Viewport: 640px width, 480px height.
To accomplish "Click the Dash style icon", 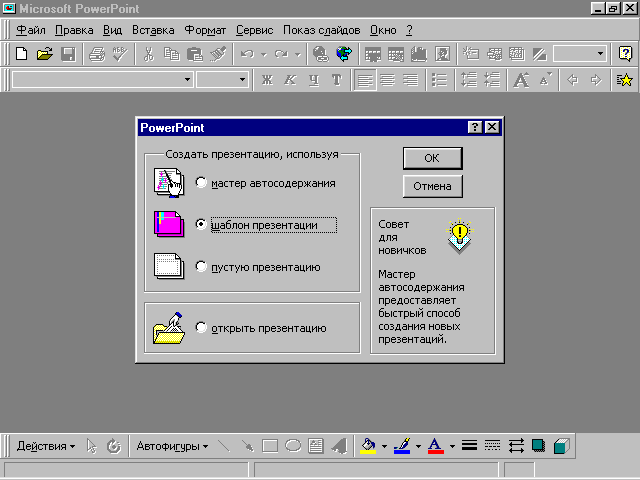I will tap(492, 446).
